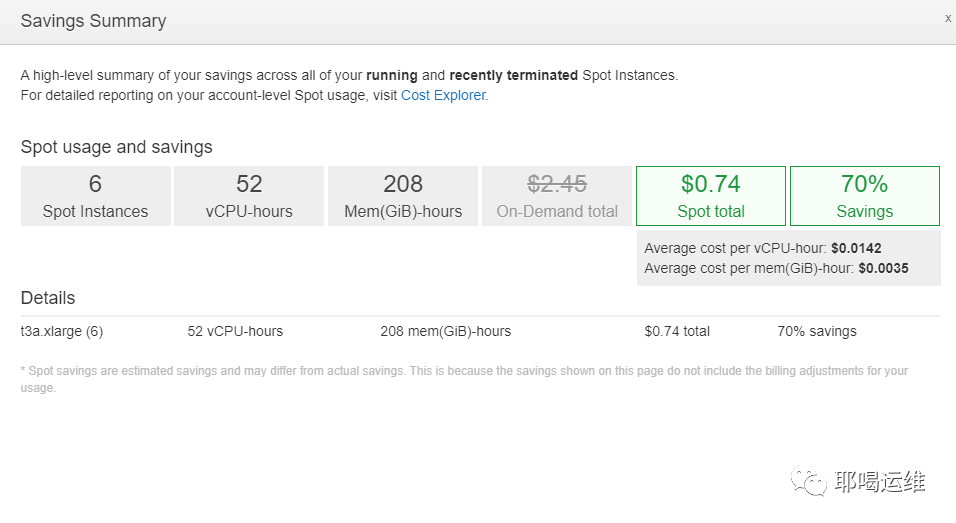Click the 52 vCPU-hours tile
Screen dimensions: 956x523
[249, 196]
